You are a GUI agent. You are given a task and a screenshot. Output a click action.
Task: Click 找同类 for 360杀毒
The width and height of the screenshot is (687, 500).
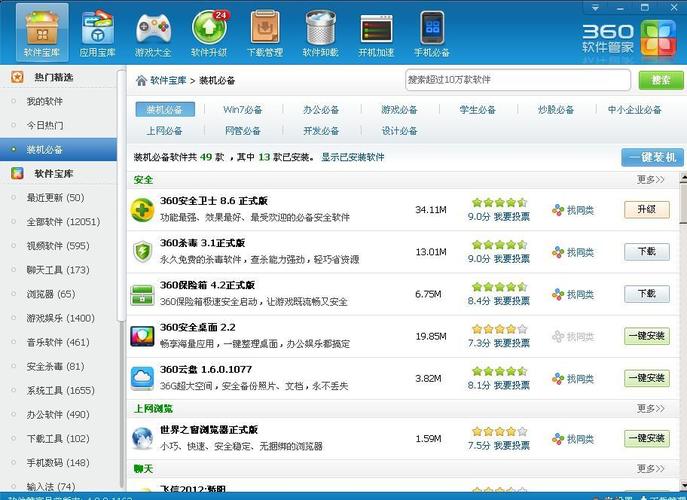(x=573, y=252)
